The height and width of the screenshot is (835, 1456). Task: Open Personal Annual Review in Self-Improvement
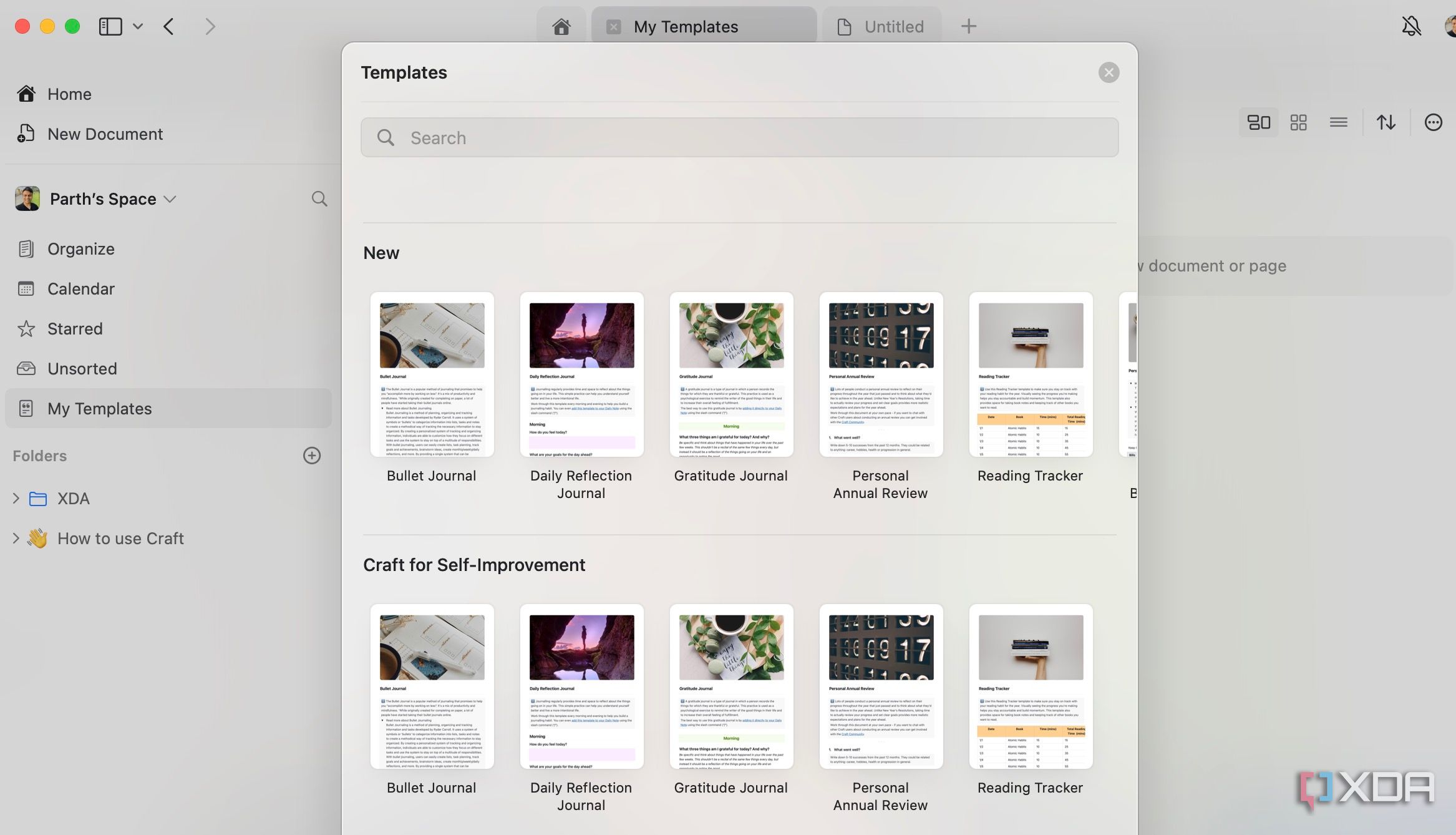[881, 686]
